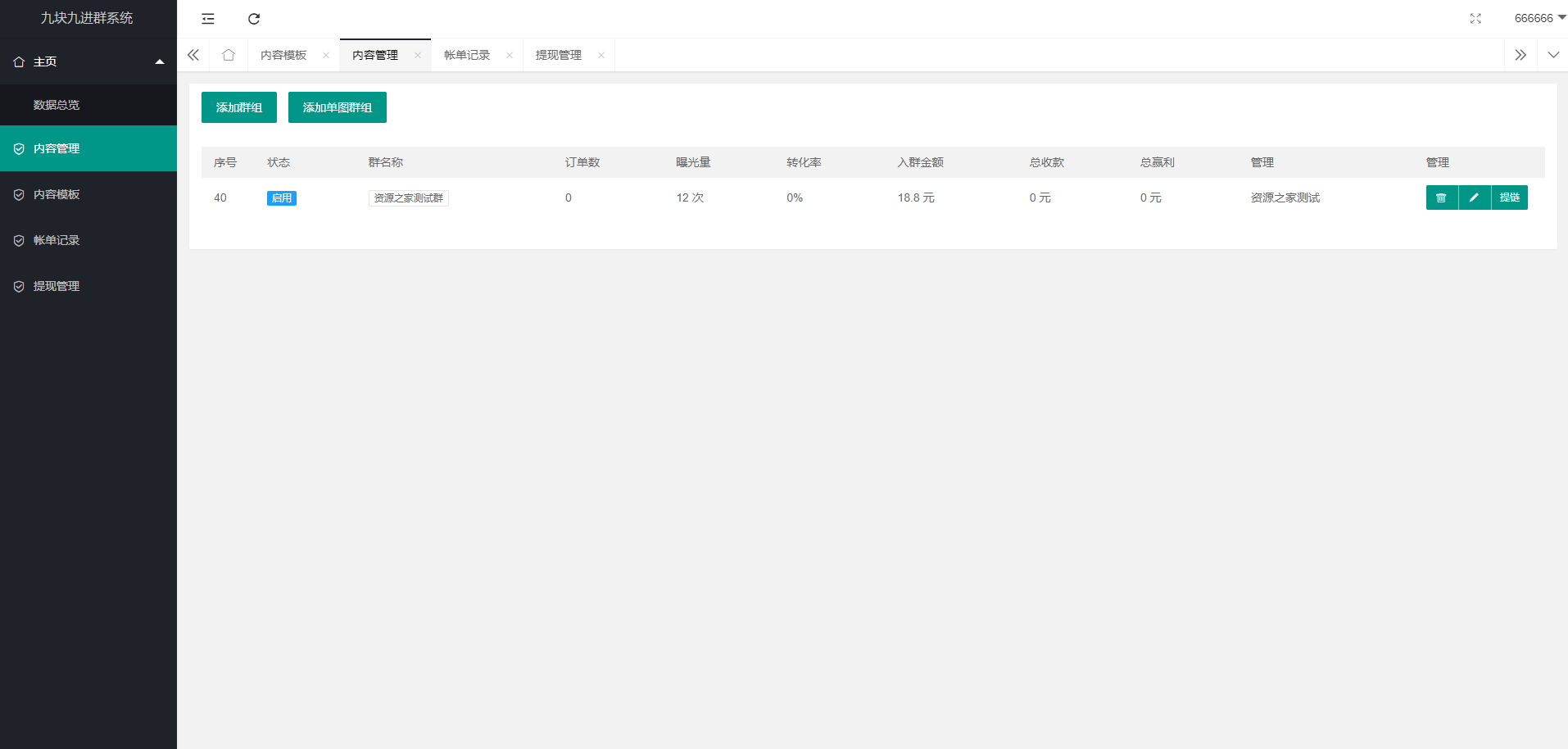Viewport: 1568px width, 749px height.
Task: Click the 添加单图群组 button
Action: tap(337, 107)
